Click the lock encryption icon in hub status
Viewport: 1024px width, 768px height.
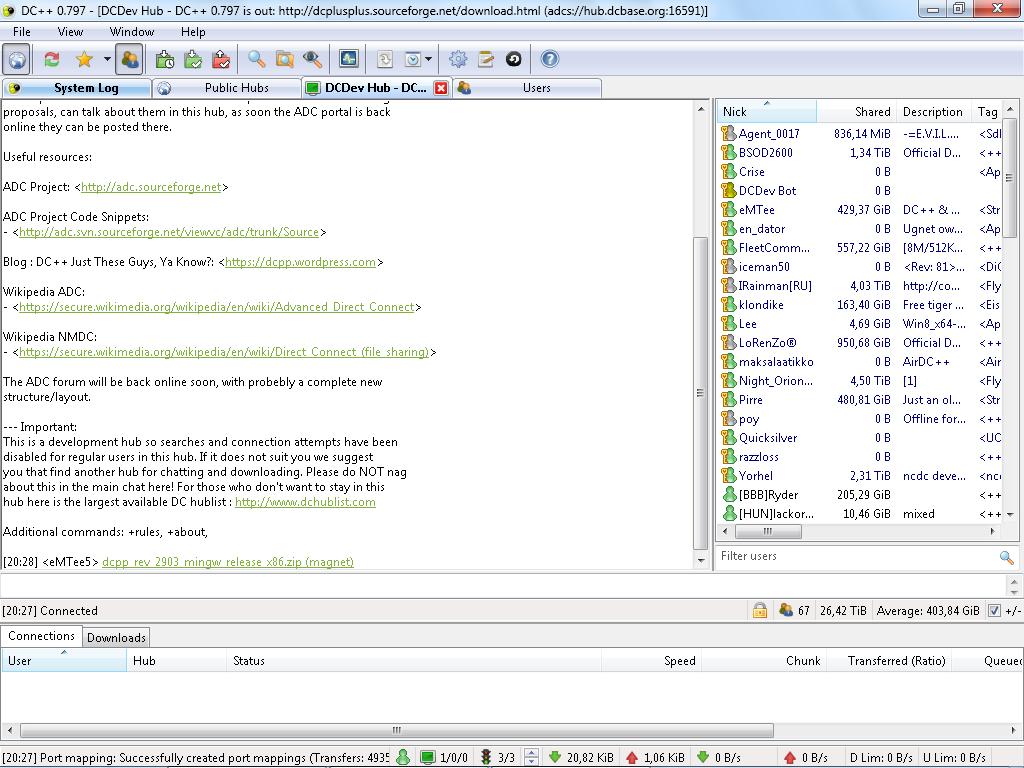(x=760, y=611)
